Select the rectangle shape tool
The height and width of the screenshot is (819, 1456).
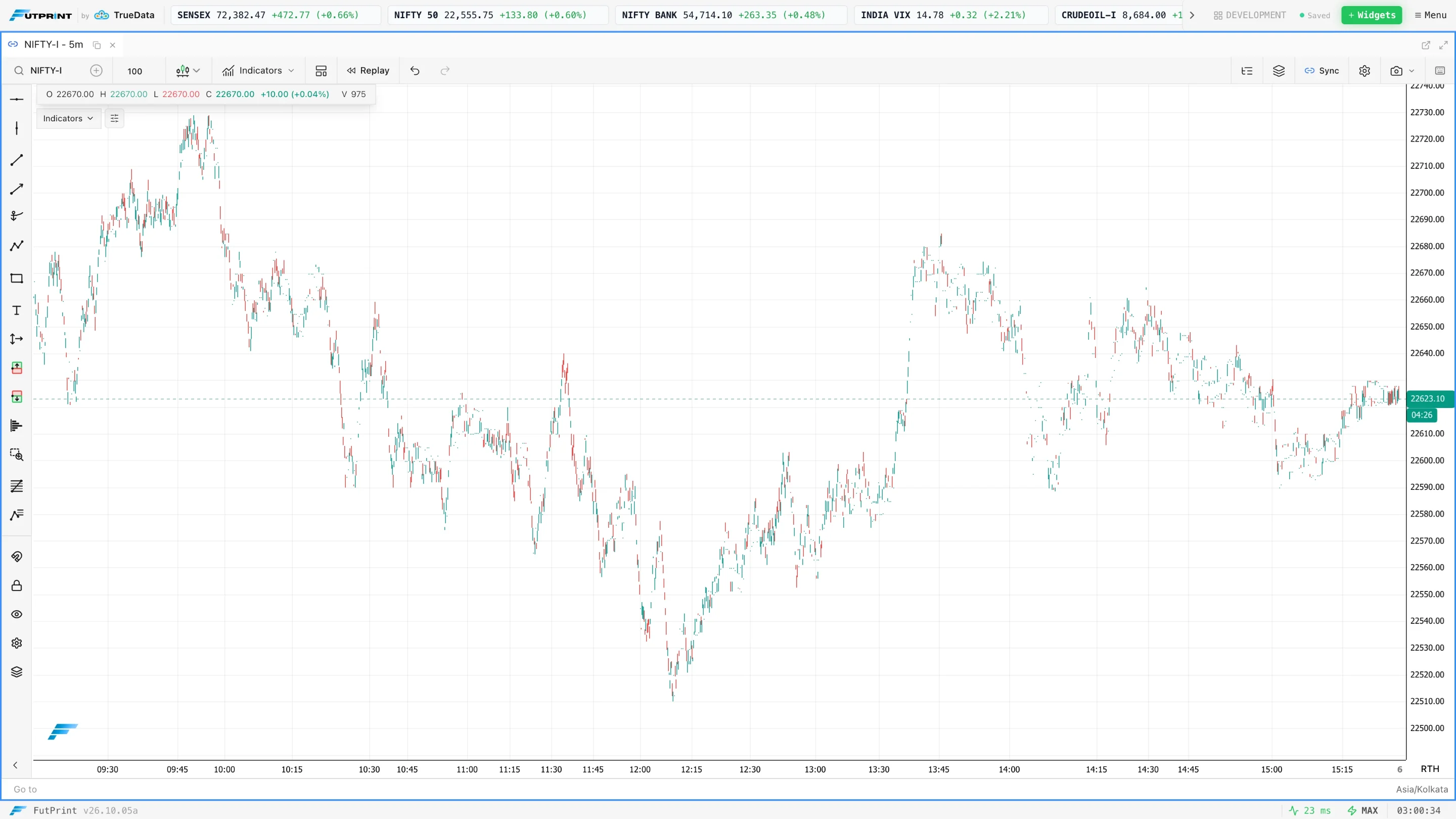16,278
